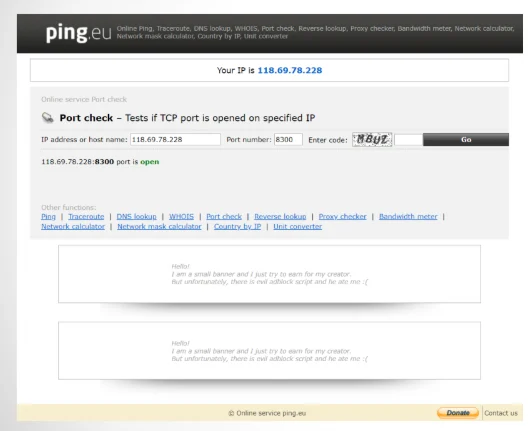Viewport: 531px width, 431px height.
Task: Click the '© Online service ping.eu' footer text
Action: (x=267, y=413)
